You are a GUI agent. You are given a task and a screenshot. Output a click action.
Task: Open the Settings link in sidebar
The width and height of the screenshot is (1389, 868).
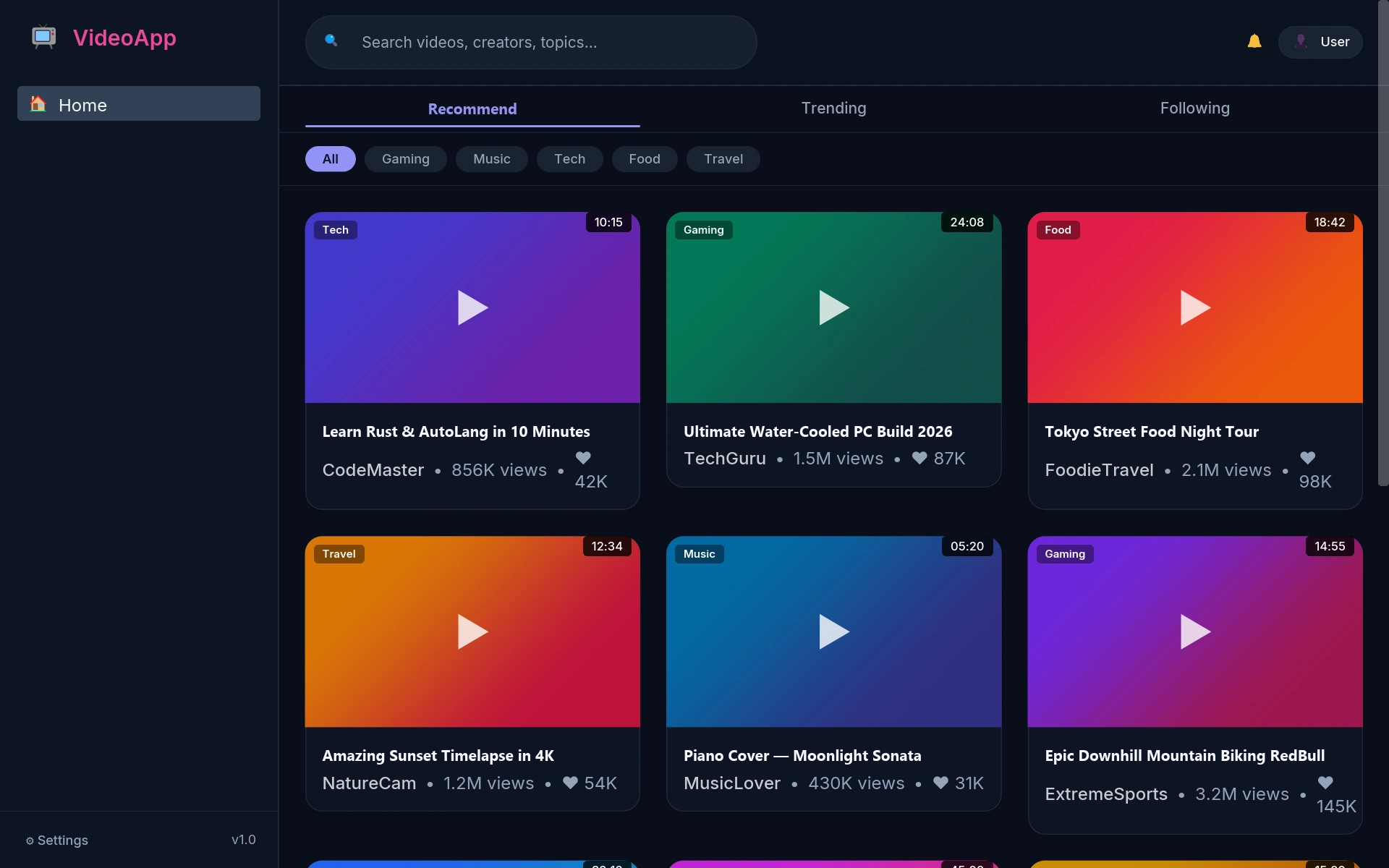click(x=57, y=841)
